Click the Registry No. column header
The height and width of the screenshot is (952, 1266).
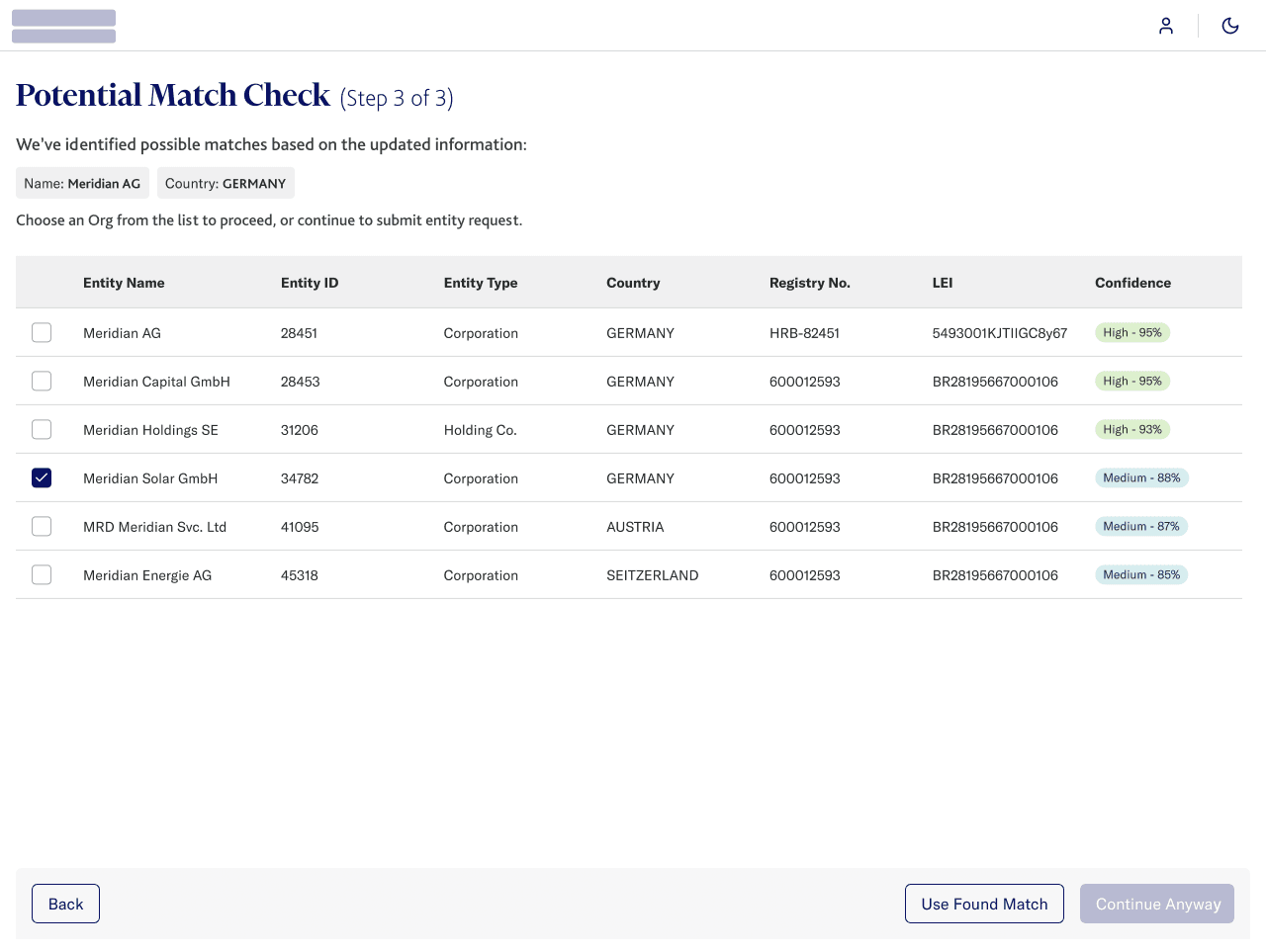[x=809, y=283]
